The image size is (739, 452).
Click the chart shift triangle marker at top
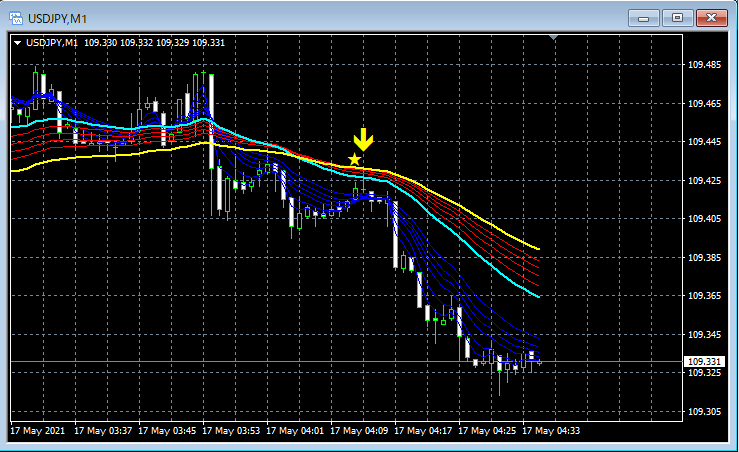[554, 37]
